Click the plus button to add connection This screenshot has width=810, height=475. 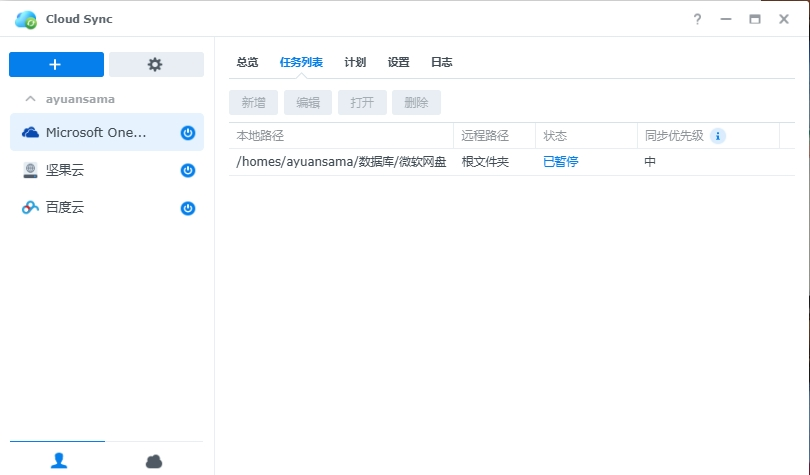(x=56, y=64)
